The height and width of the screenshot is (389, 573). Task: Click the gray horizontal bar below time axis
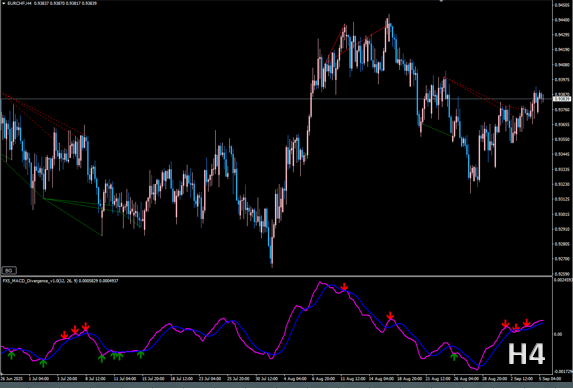point(286,386)
